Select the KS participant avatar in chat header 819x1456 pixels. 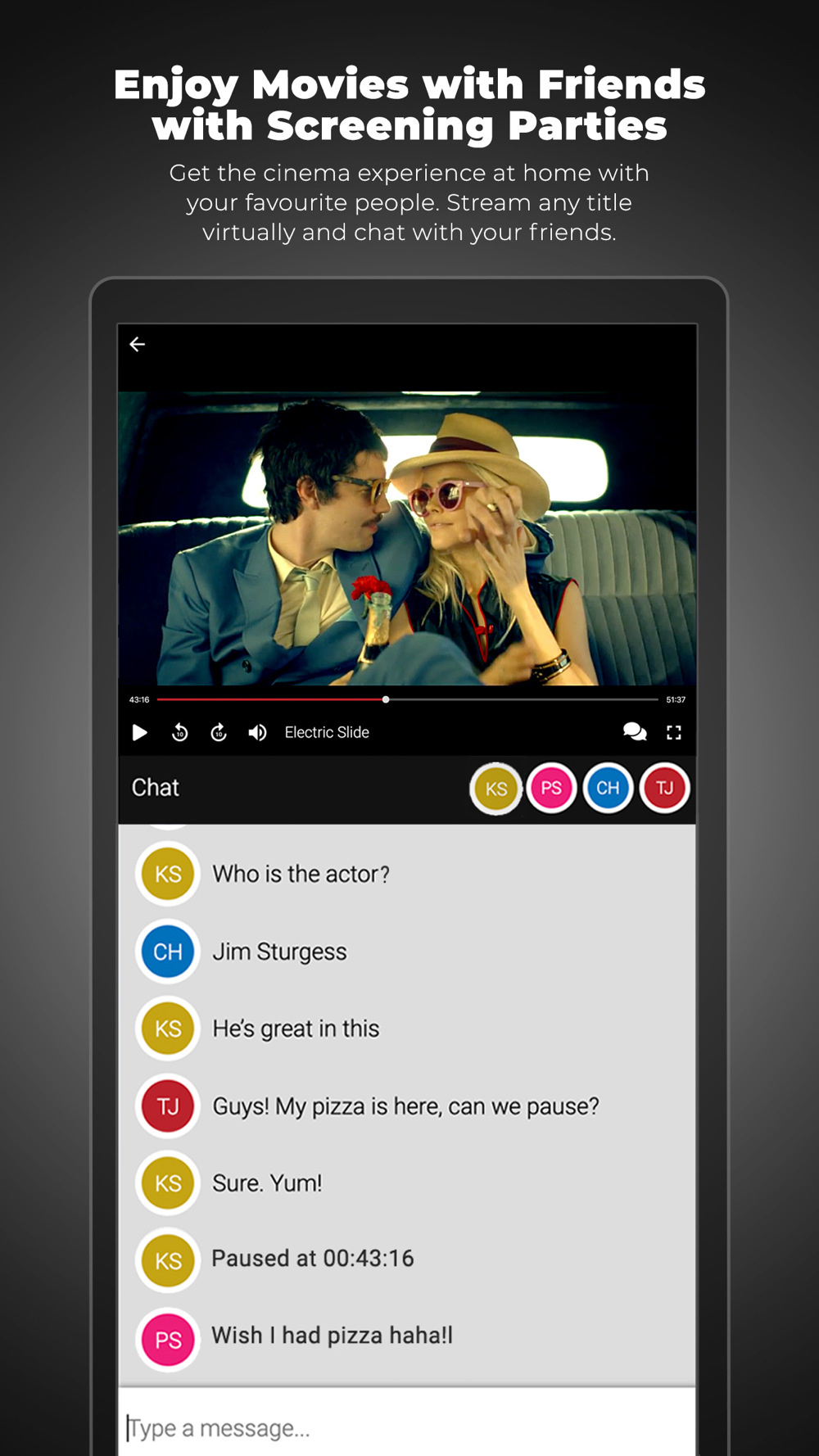point(495,788)
